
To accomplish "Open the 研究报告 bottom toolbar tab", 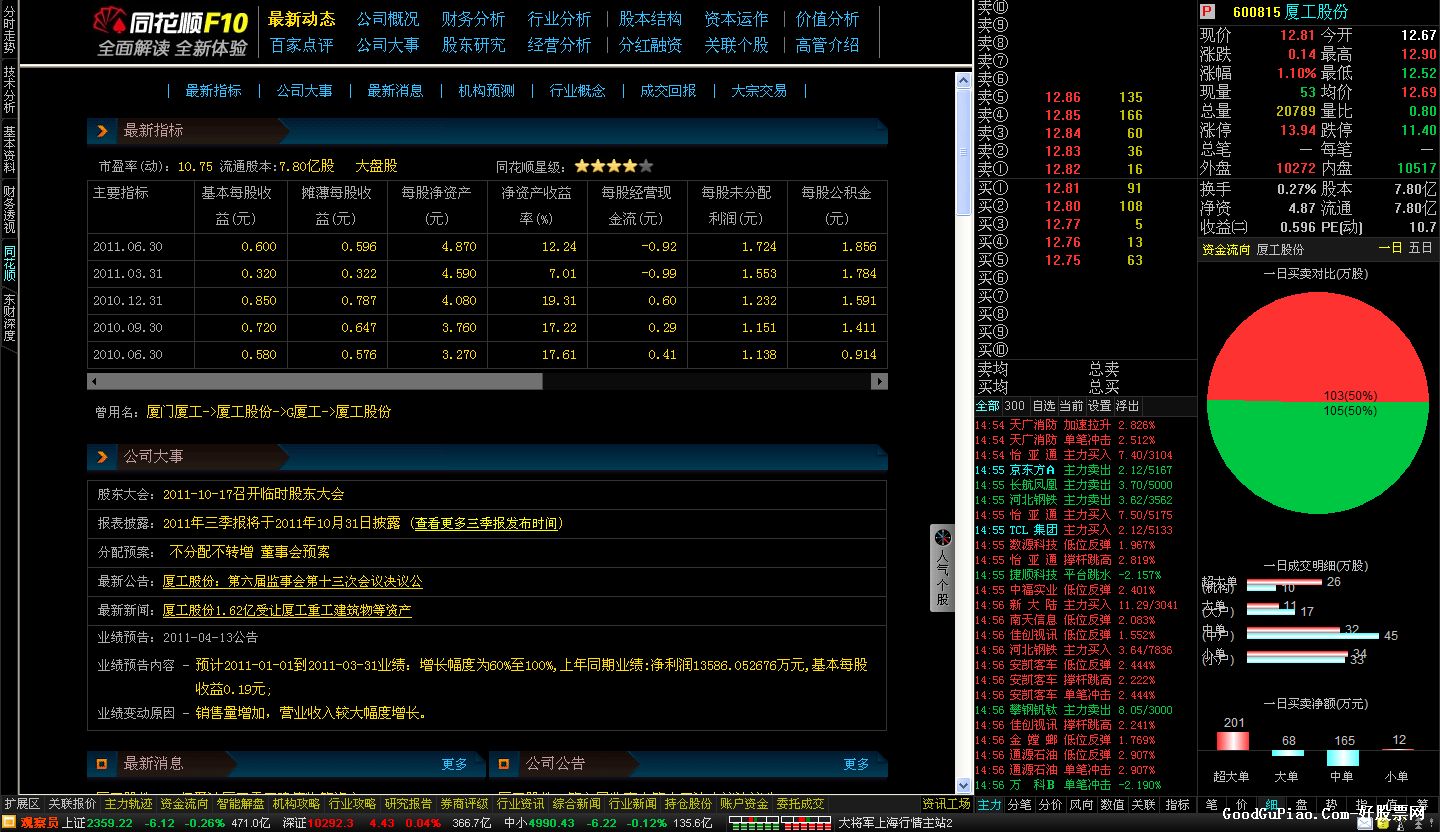I will click(409, 804).
